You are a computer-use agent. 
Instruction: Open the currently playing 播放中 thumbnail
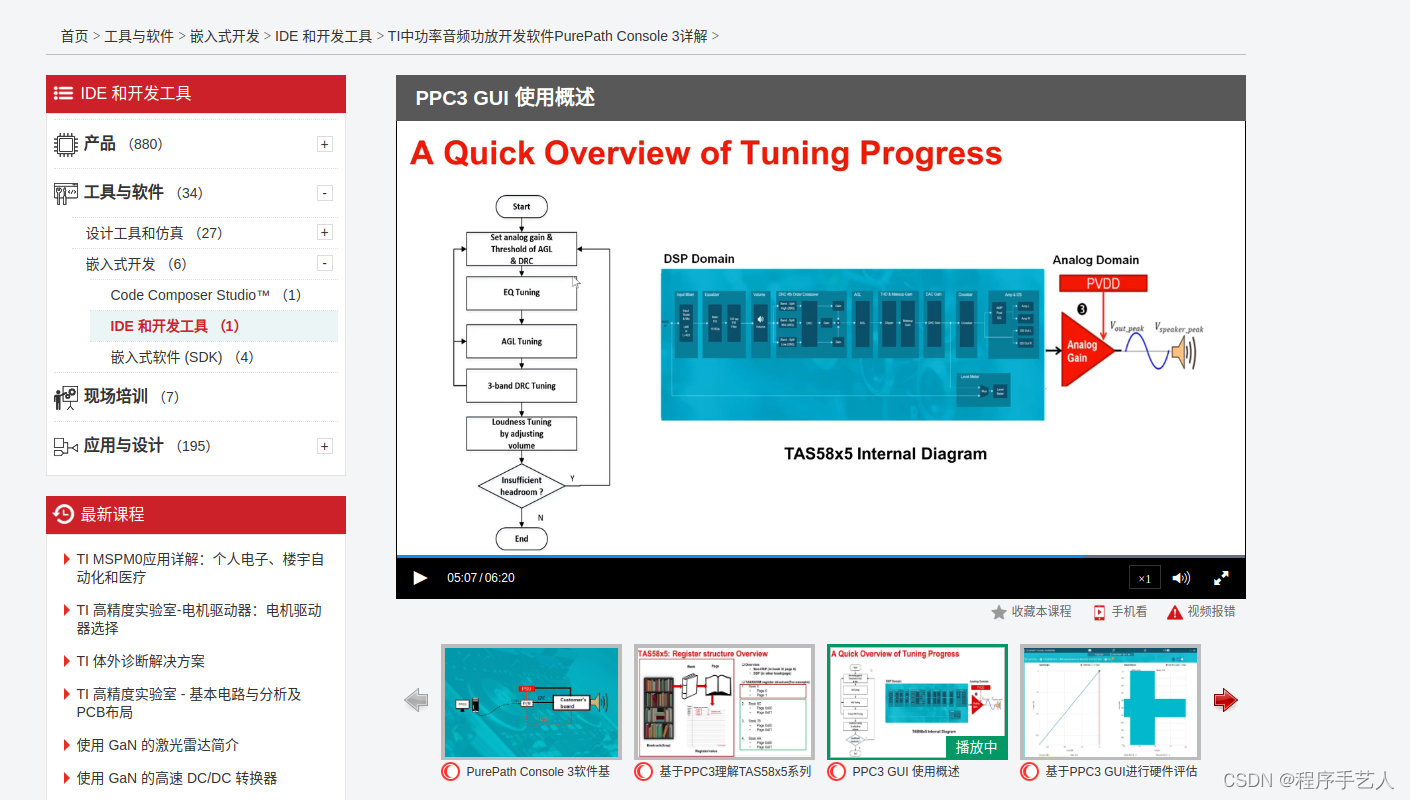[x=917, y=702]
